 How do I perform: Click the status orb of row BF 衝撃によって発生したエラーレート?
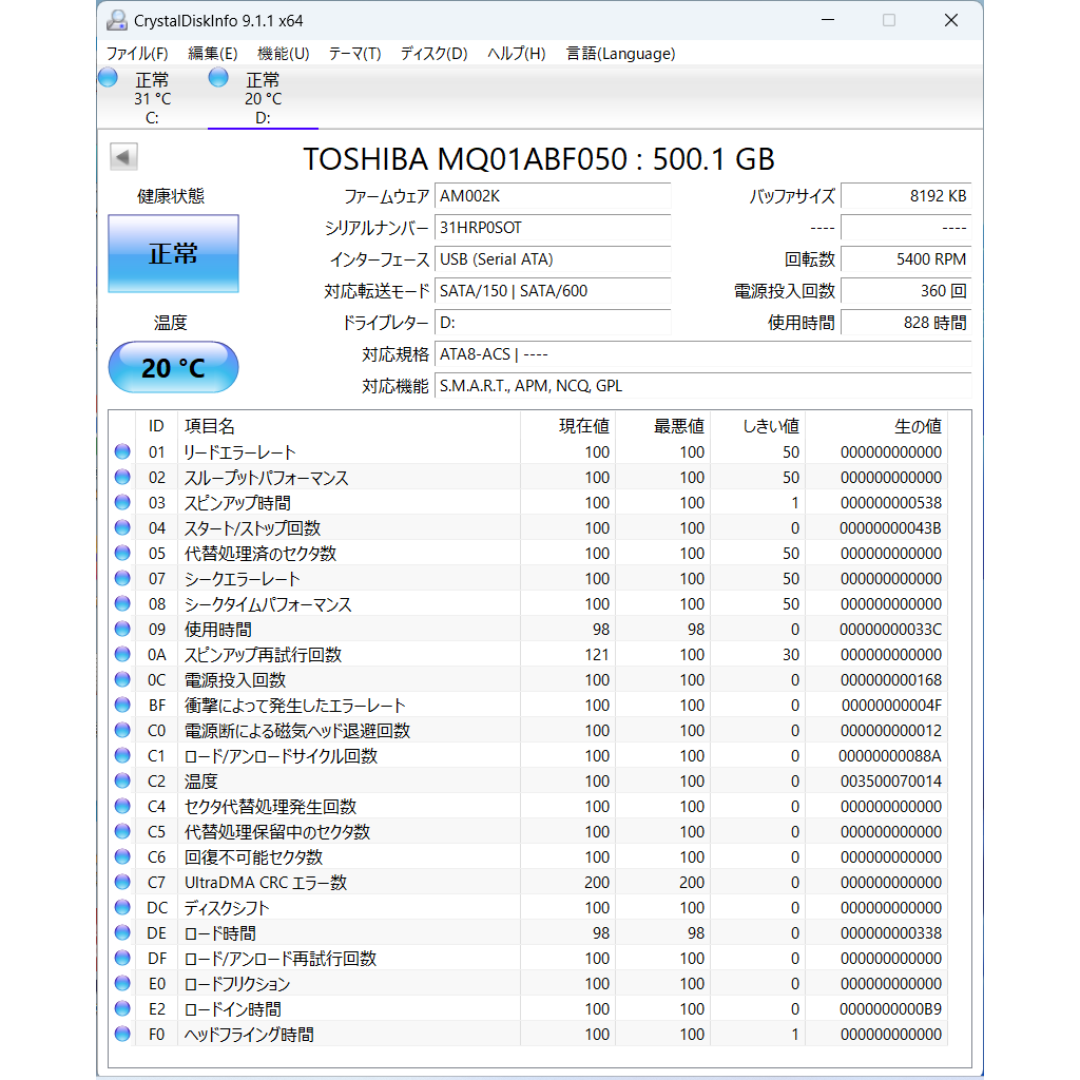click(x=123, y=705)
